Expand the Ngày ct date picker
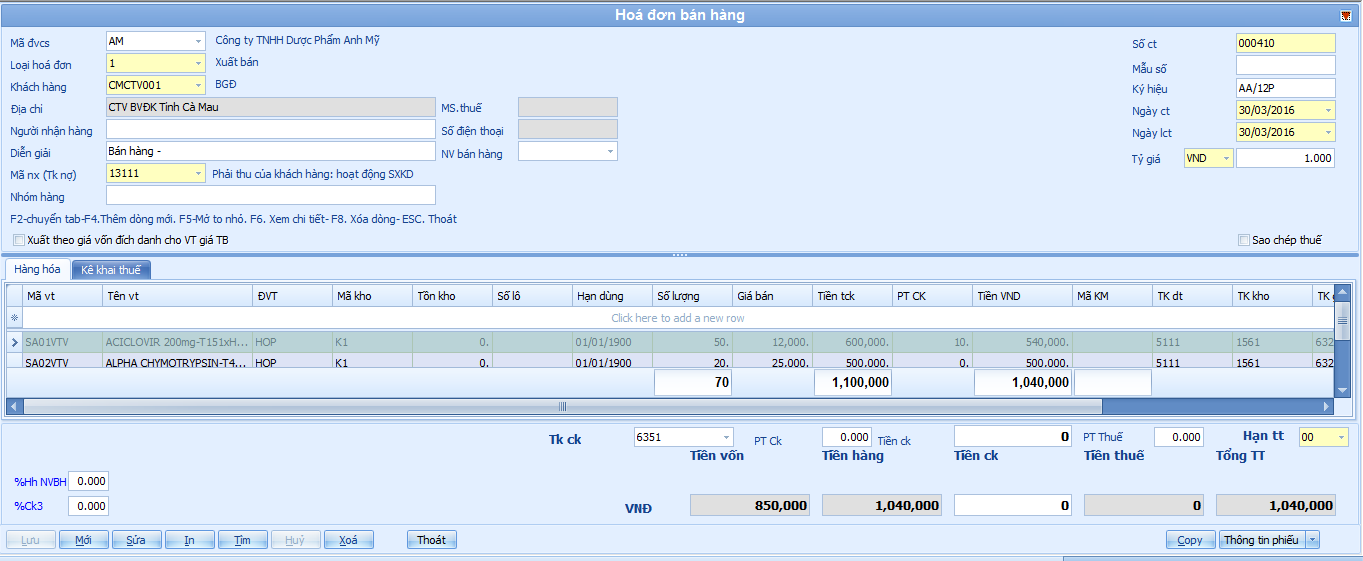 tap(1327, 111)
